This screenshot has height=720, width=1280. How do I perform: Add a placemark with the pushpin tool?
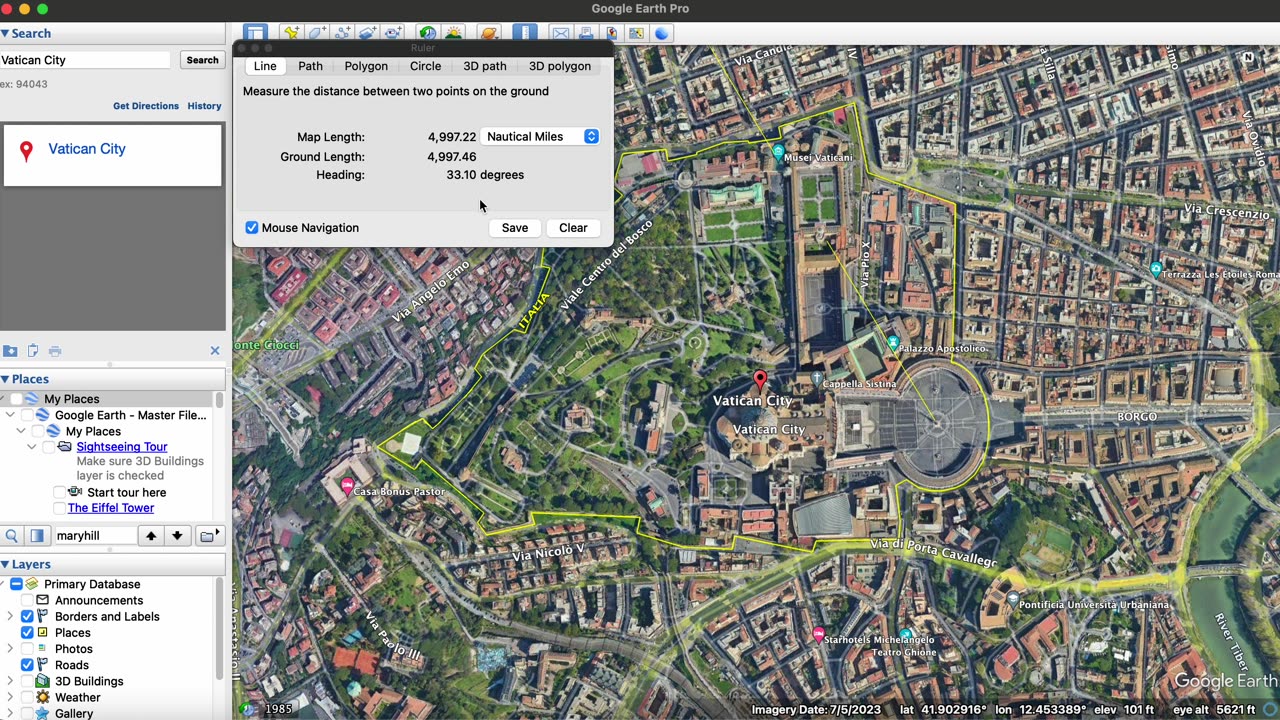(x=291, y=33)
